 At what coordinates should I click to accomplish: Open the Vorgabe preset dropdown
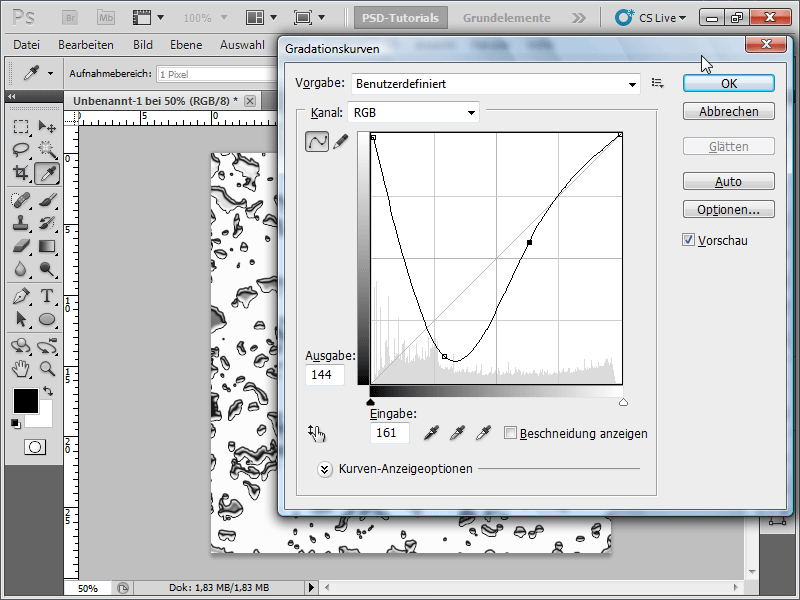(495, 84)
